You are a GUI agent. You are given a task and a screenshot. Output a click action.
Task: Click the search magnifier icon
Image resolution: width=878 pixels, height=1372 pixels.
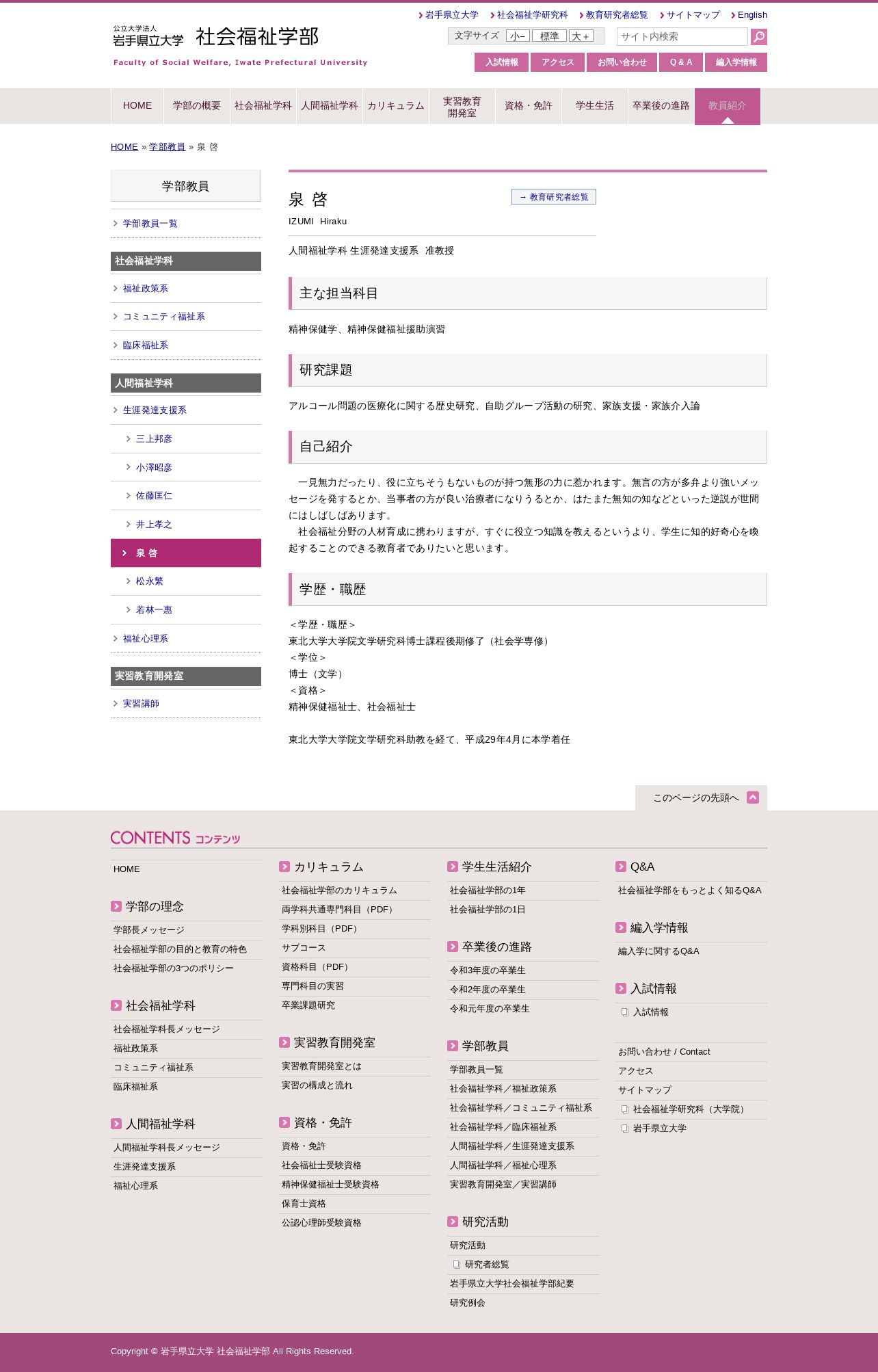coord(758,37)
